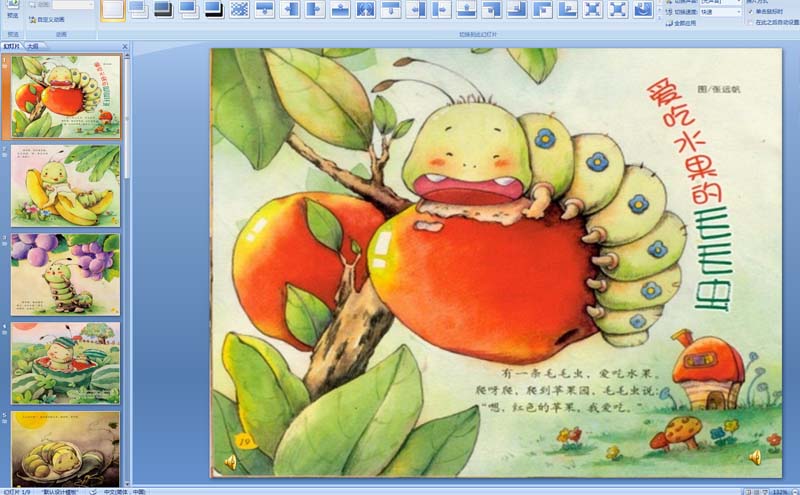Apply the uncover up transition effect
Viewport: 800px width, 495px height.
[x=466, y=10]
